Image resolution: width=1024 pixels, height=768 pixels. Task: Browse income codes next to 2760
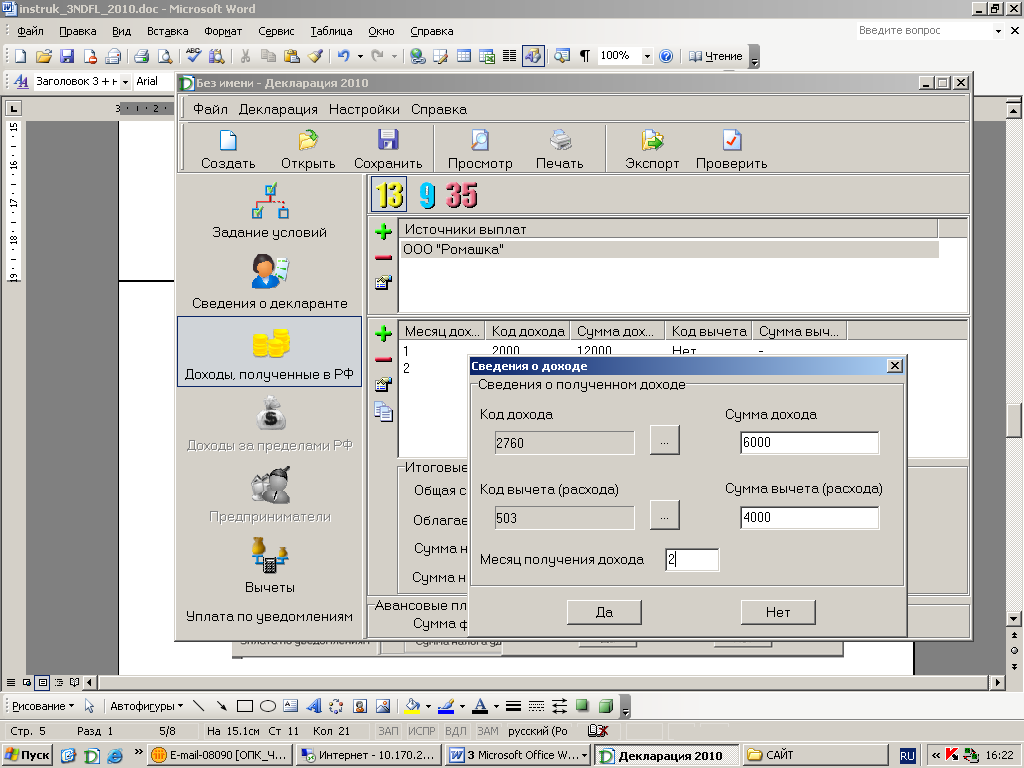664,440
